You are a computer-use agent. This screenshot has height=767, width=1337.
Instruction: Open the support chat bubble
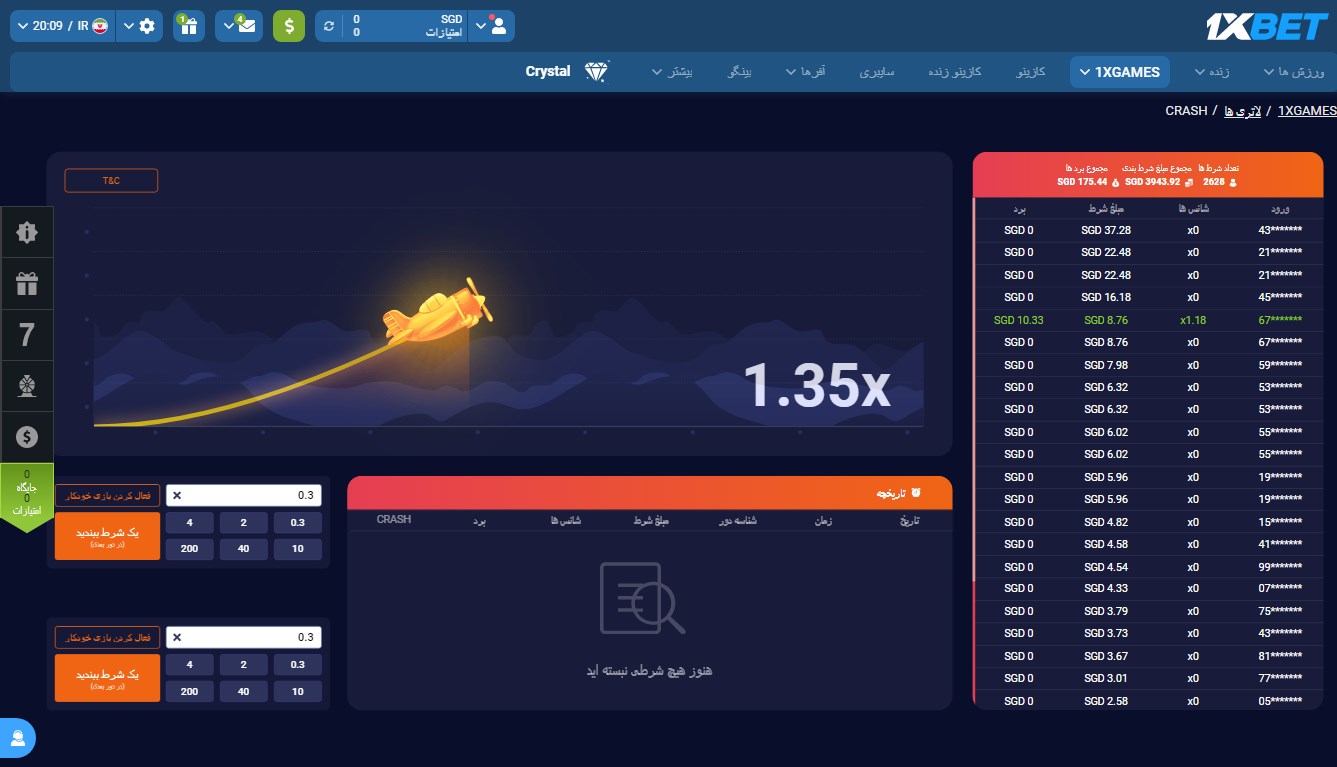pos(18,739)
